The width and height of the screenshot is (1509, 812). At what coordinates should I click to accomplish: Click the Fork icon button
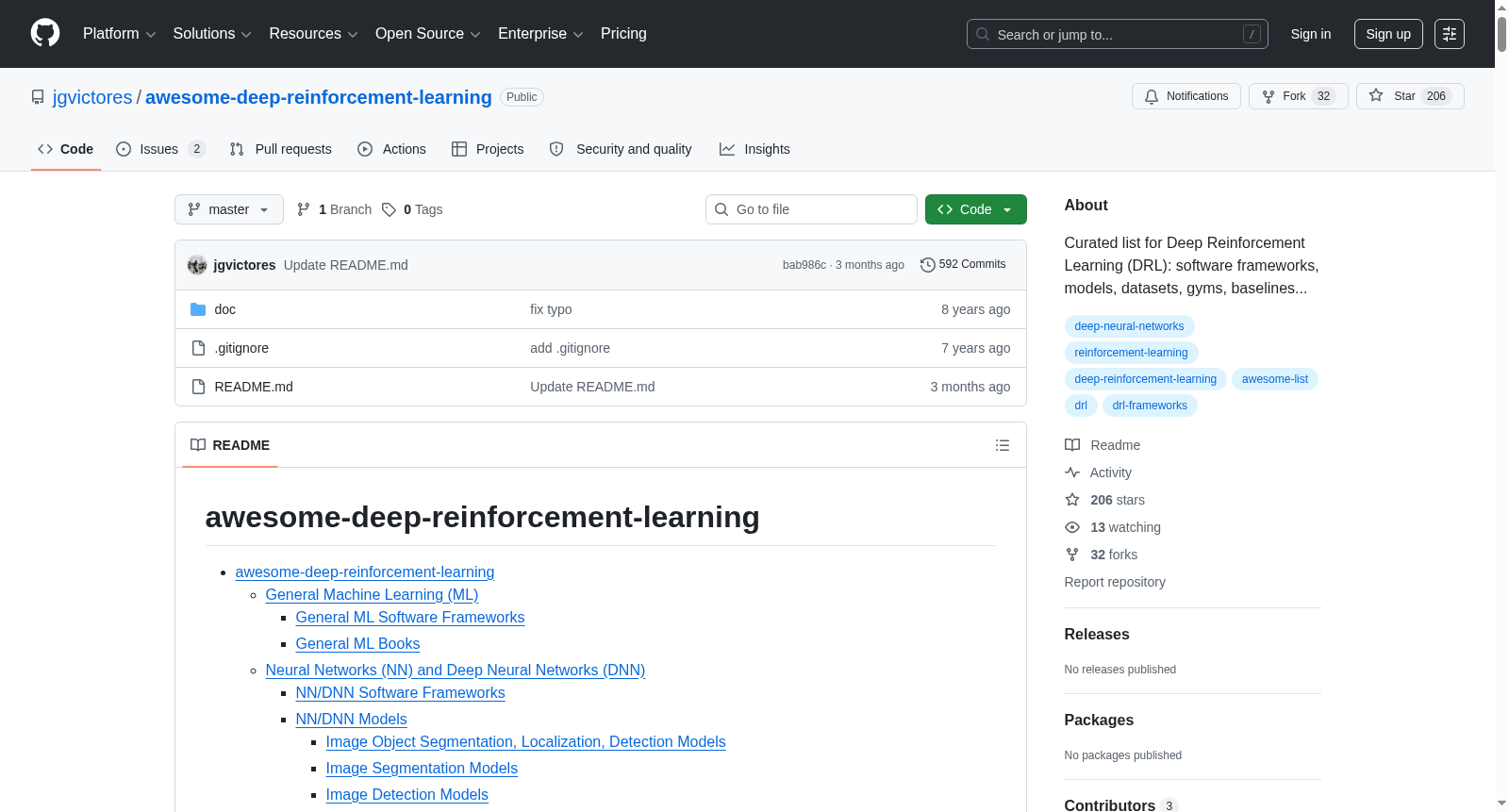pyautogui.click(x=1299, y=96)
